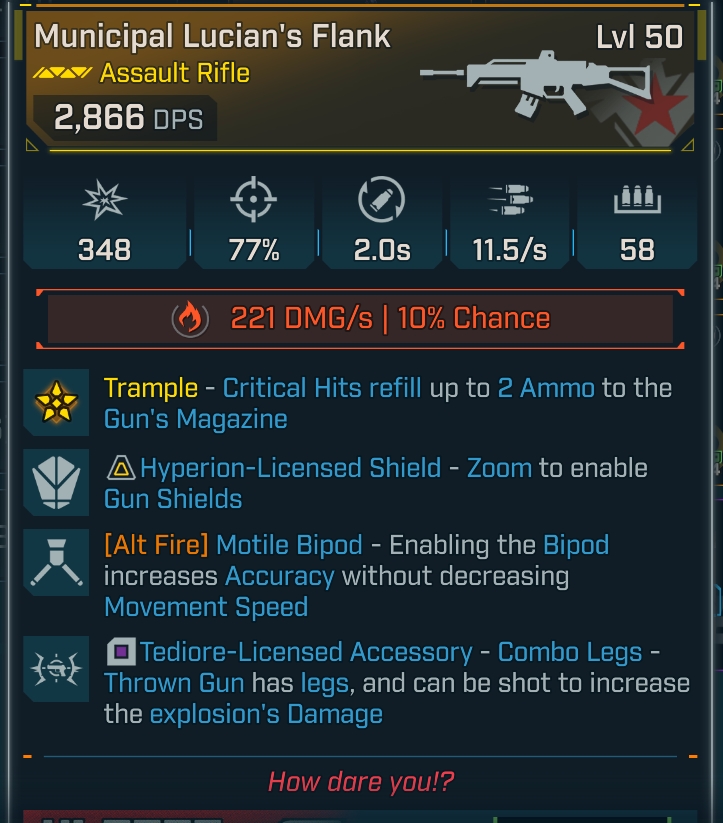This screenshot has height=823, width=723.
Task: Click the fire element flame icon
Action: pos(189,319)
